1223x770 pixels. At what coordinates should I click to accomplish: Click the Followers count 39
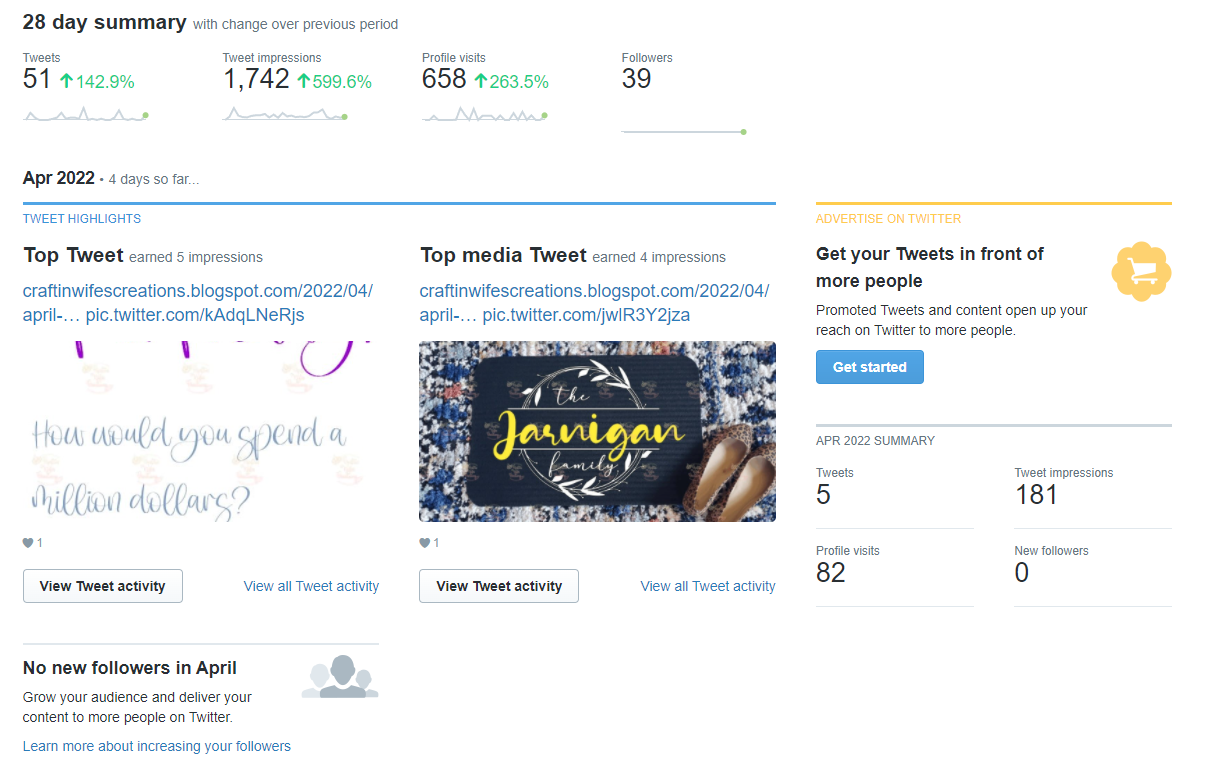point(636,80)
